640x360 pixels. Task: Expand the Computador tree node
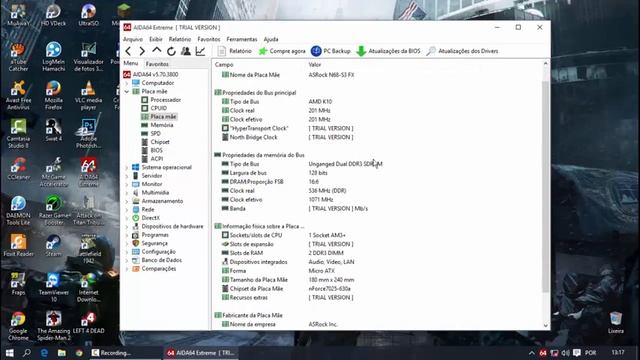(x=127, y=83)
